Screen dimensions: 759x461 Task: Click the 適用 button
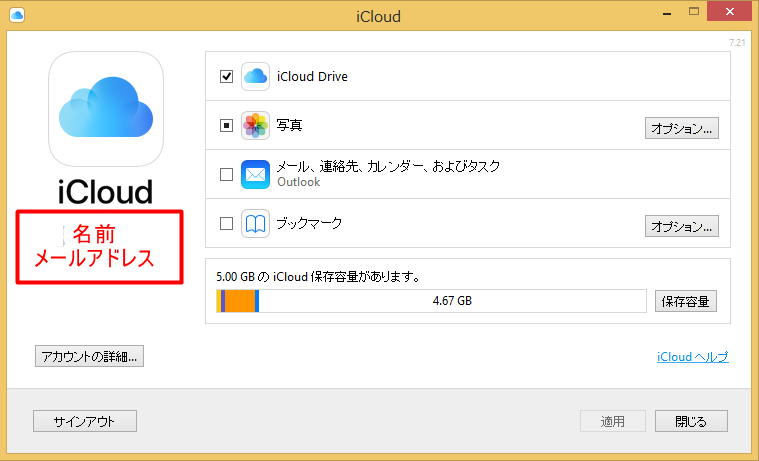pyautogui.click(x=613, y=421)
